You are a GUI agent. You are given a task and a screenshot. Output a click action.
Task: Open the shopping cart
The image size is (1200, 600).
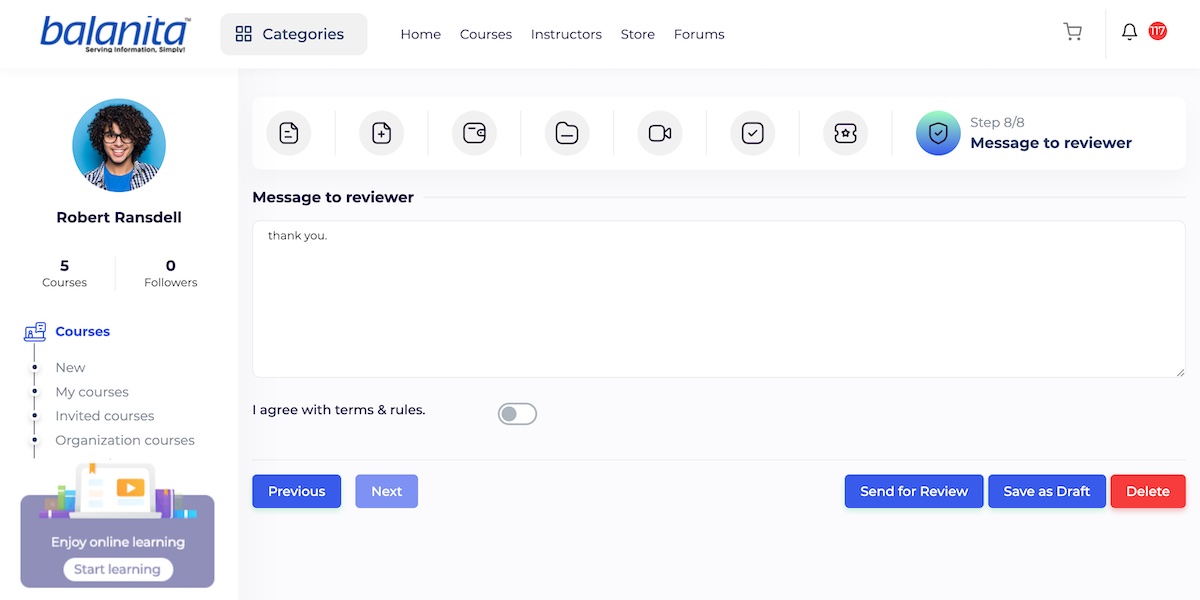click(1073, 32)
